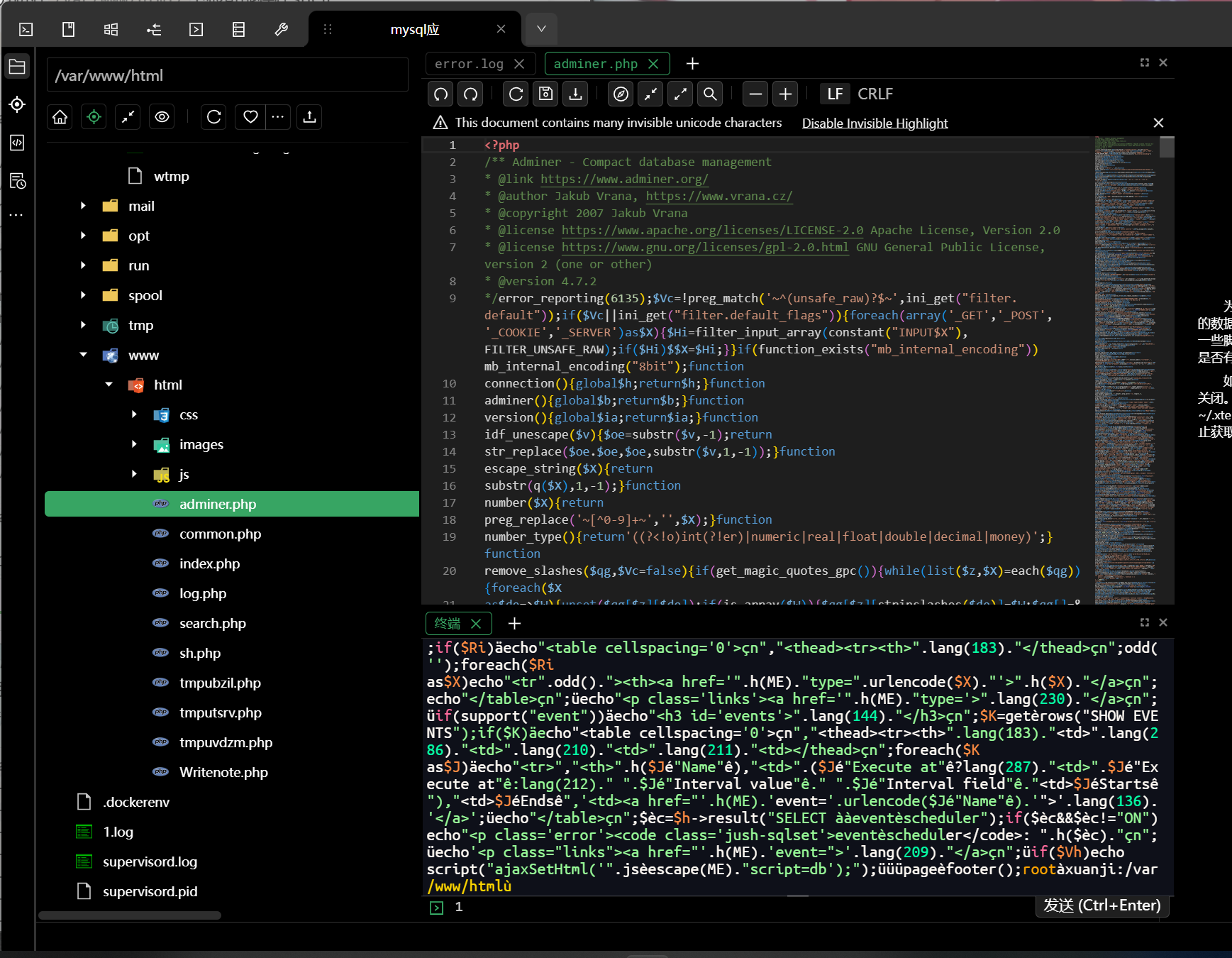Click the upload icon in file browser toolbar
Image resolution: width=1232 pixels, height=958 pixels.
point(309,117)
